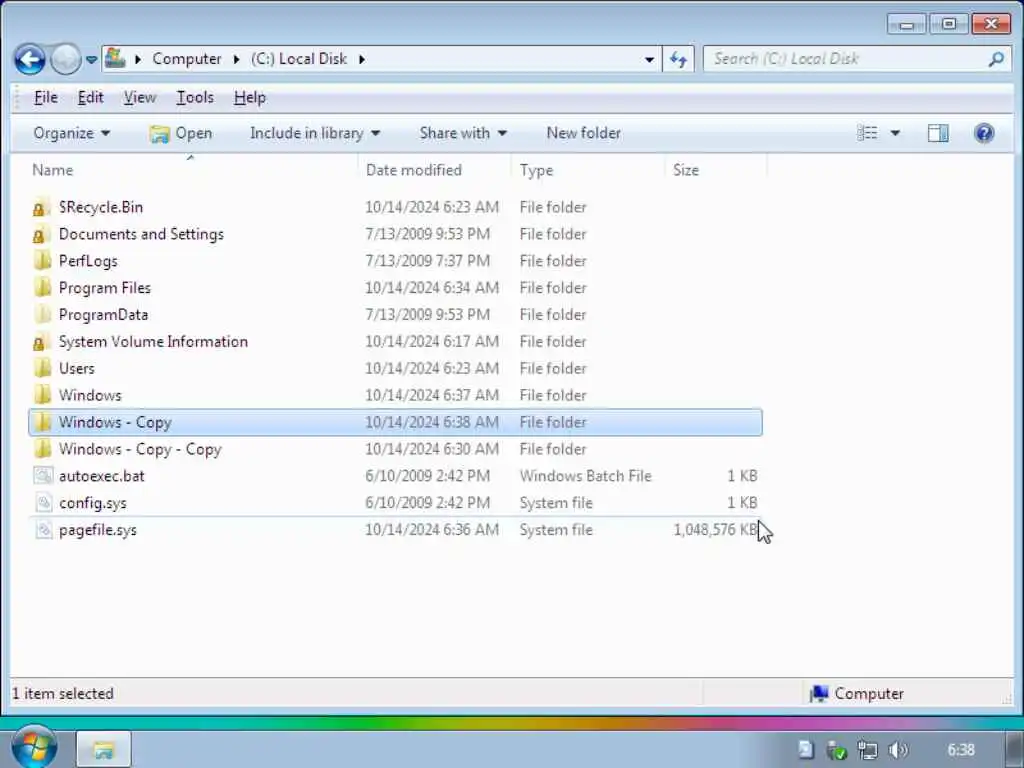Select the pagefile.sys file icon
This screenshot has width=1024, height=768.
43,529
